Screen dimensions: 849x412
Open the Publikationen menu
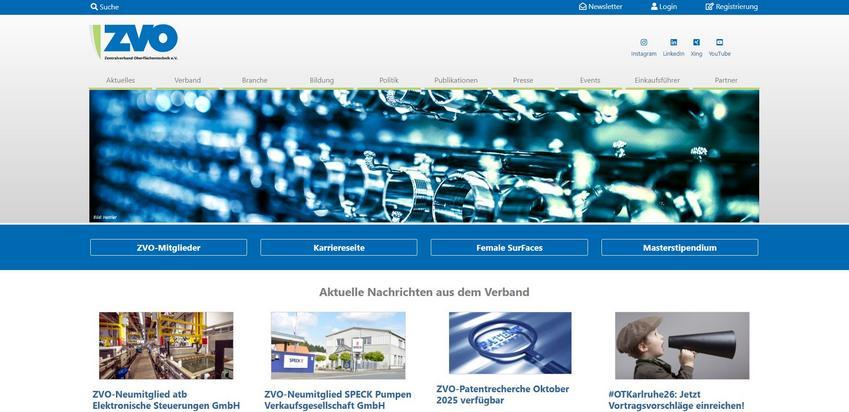[456, 80]
